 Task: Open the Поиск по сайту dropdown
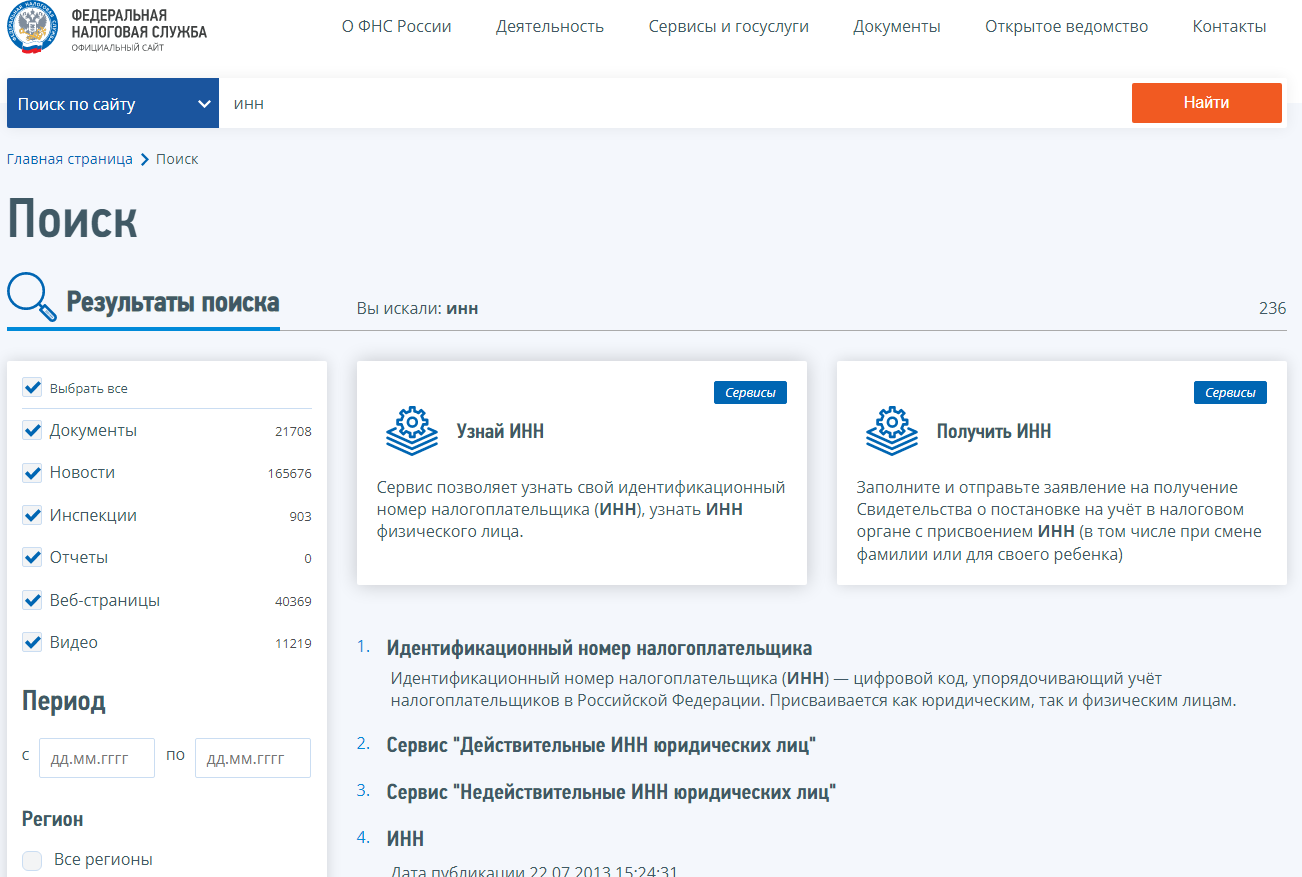(x=113, y=104)
